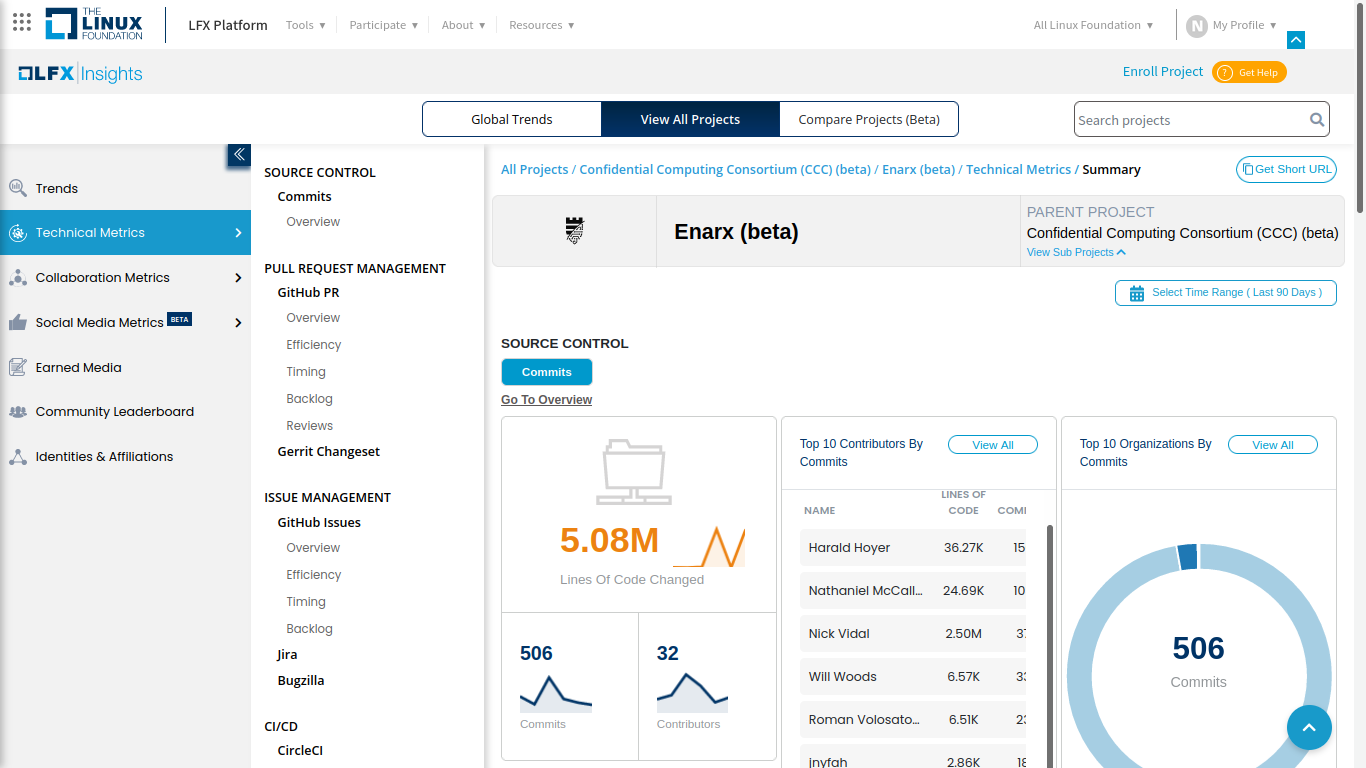Click the Trends sidebar icon
Image resolution: width=1366 pixels, height=768 pixels.
[17, 188]
